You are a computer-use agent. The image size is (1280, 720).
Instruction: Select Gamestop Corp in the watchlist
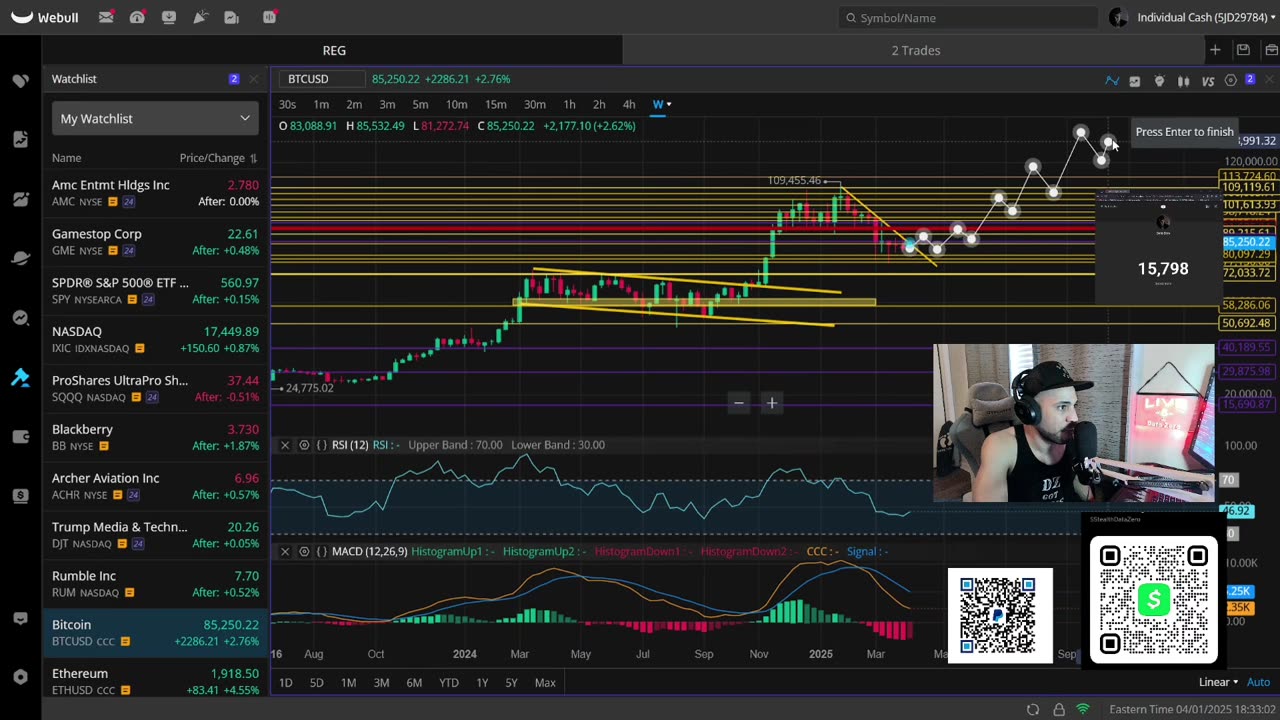click(x=155, y=242)
